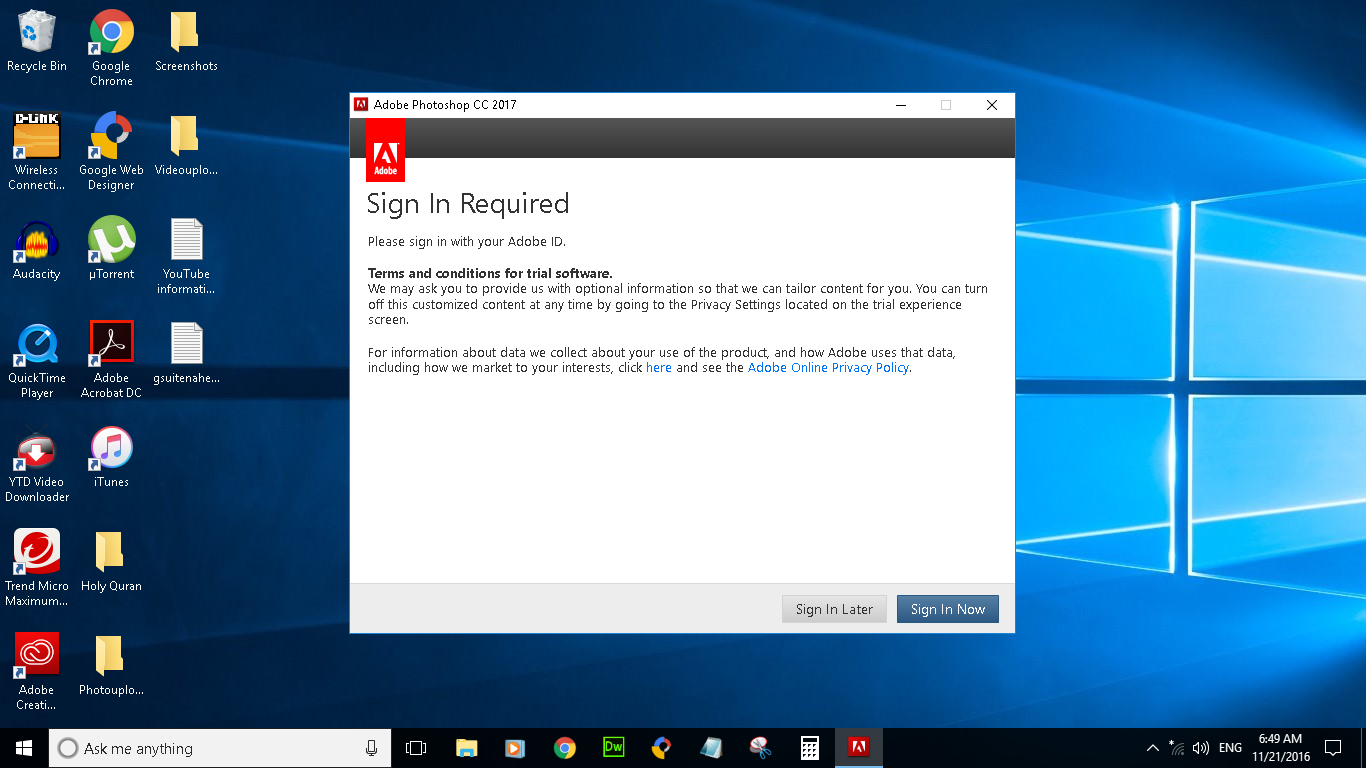Select the Videouplo... folder on desktop

pyautogui.click(x=186, y=145)
